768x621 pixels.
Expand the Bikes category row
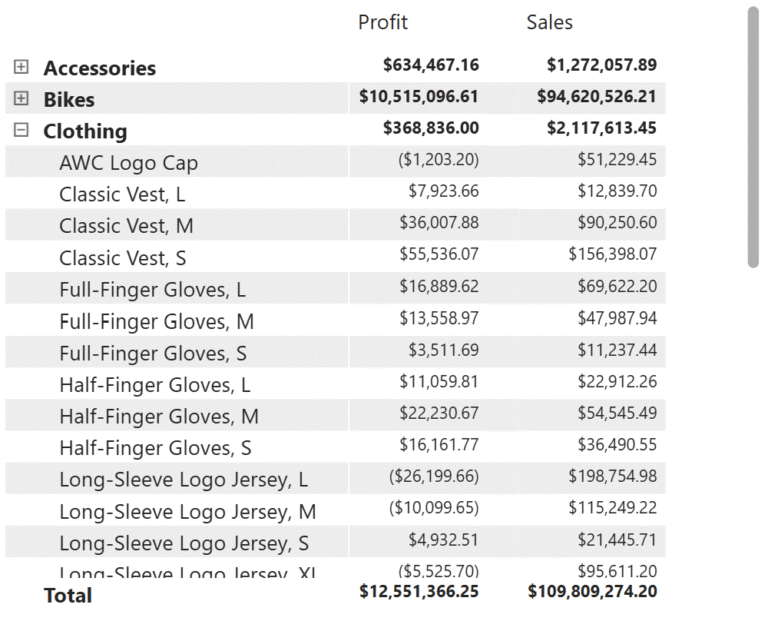21,99
